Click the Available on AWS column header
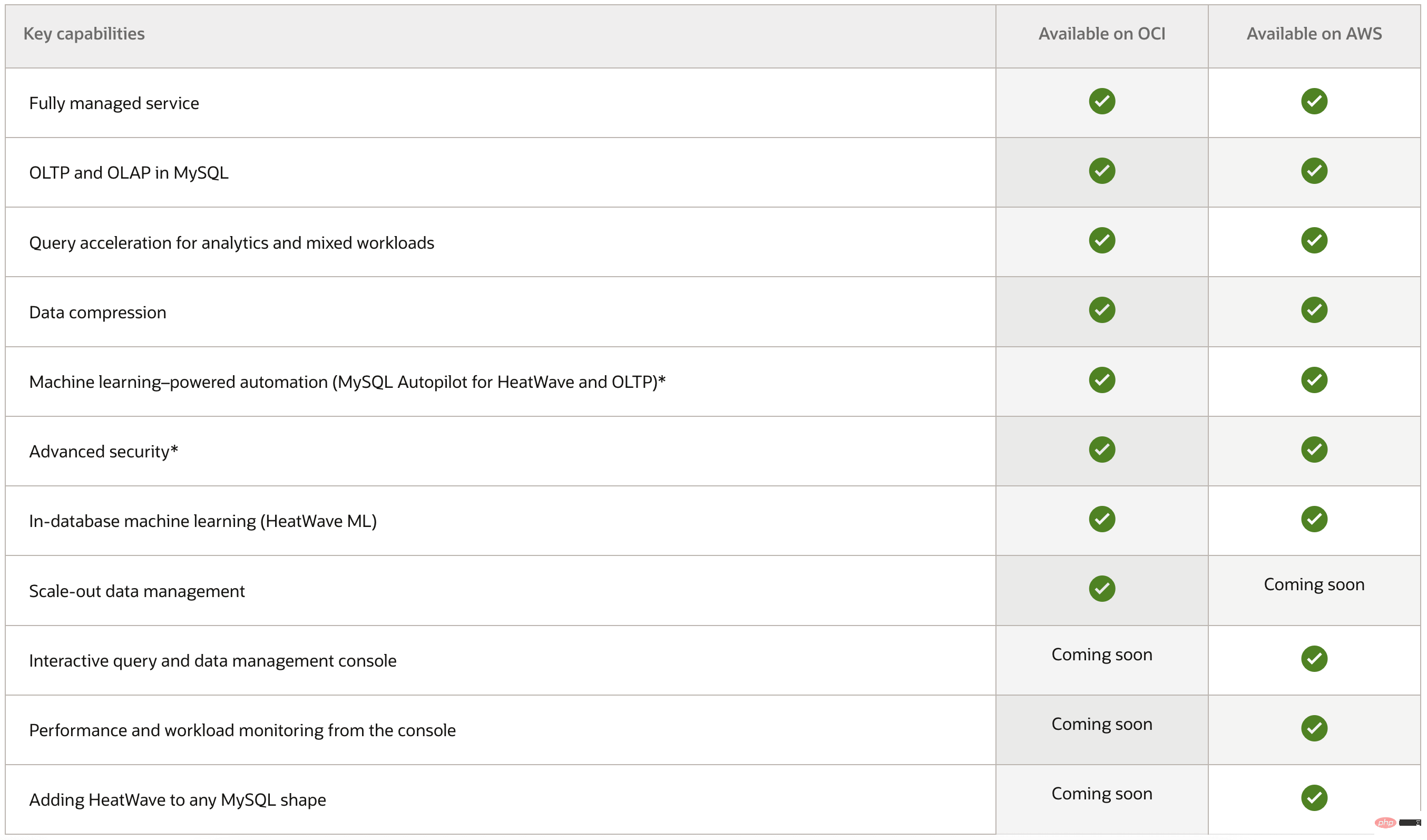 1314,34
